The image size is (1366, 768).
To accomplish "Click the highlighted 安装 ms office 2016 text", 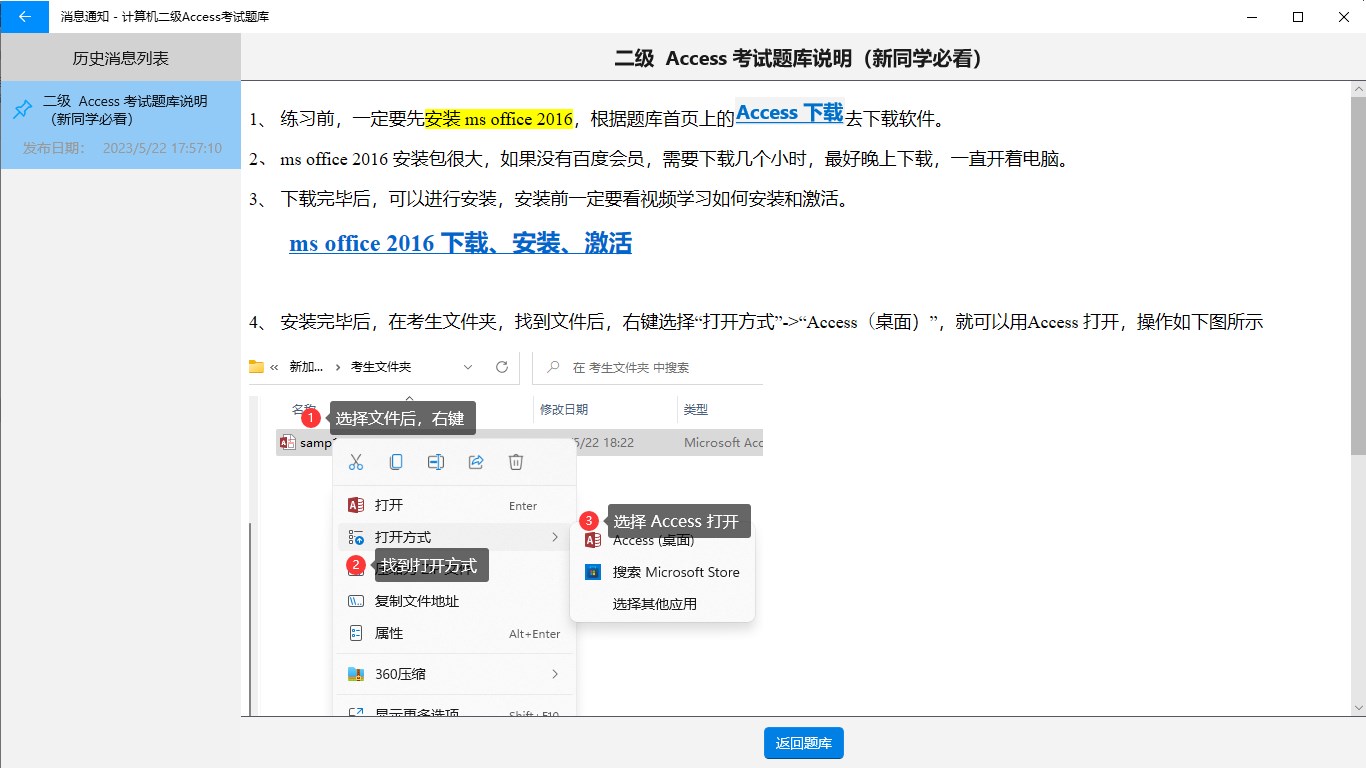I will [499, 120].
